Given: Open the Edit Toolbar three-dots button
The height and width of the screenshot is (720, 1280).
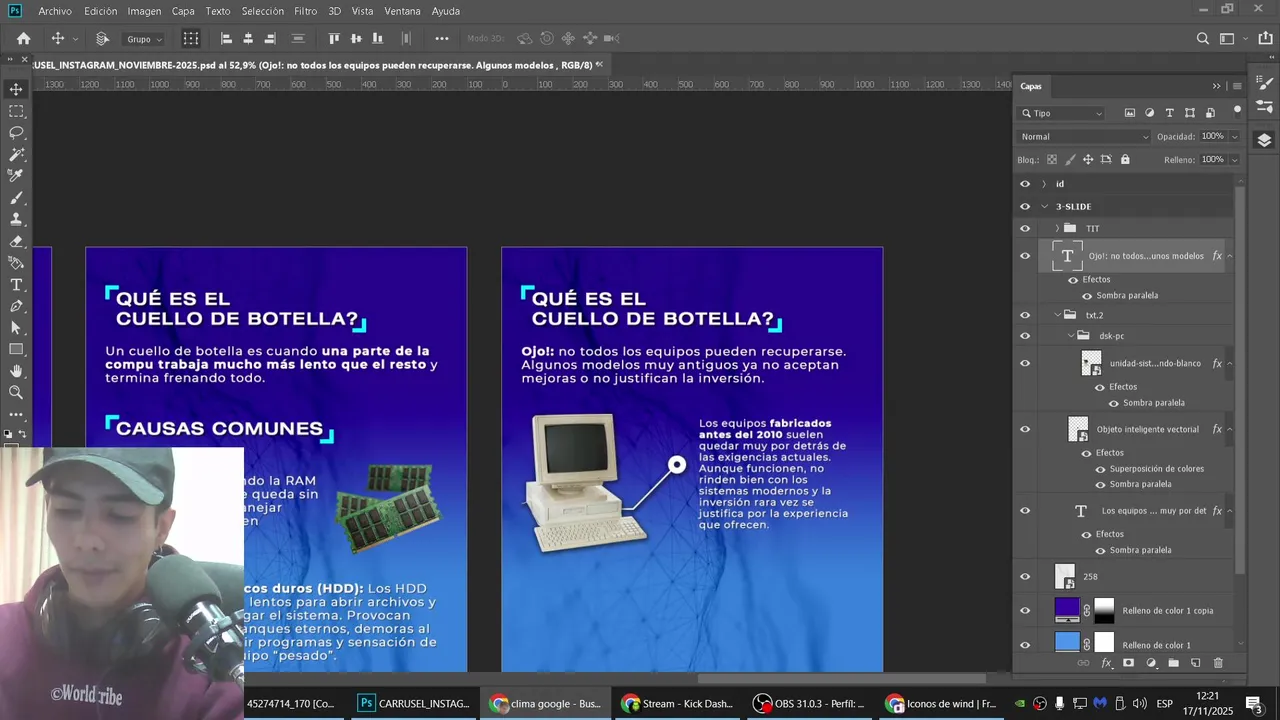Looking at the screenshot, I should [16, 414].
